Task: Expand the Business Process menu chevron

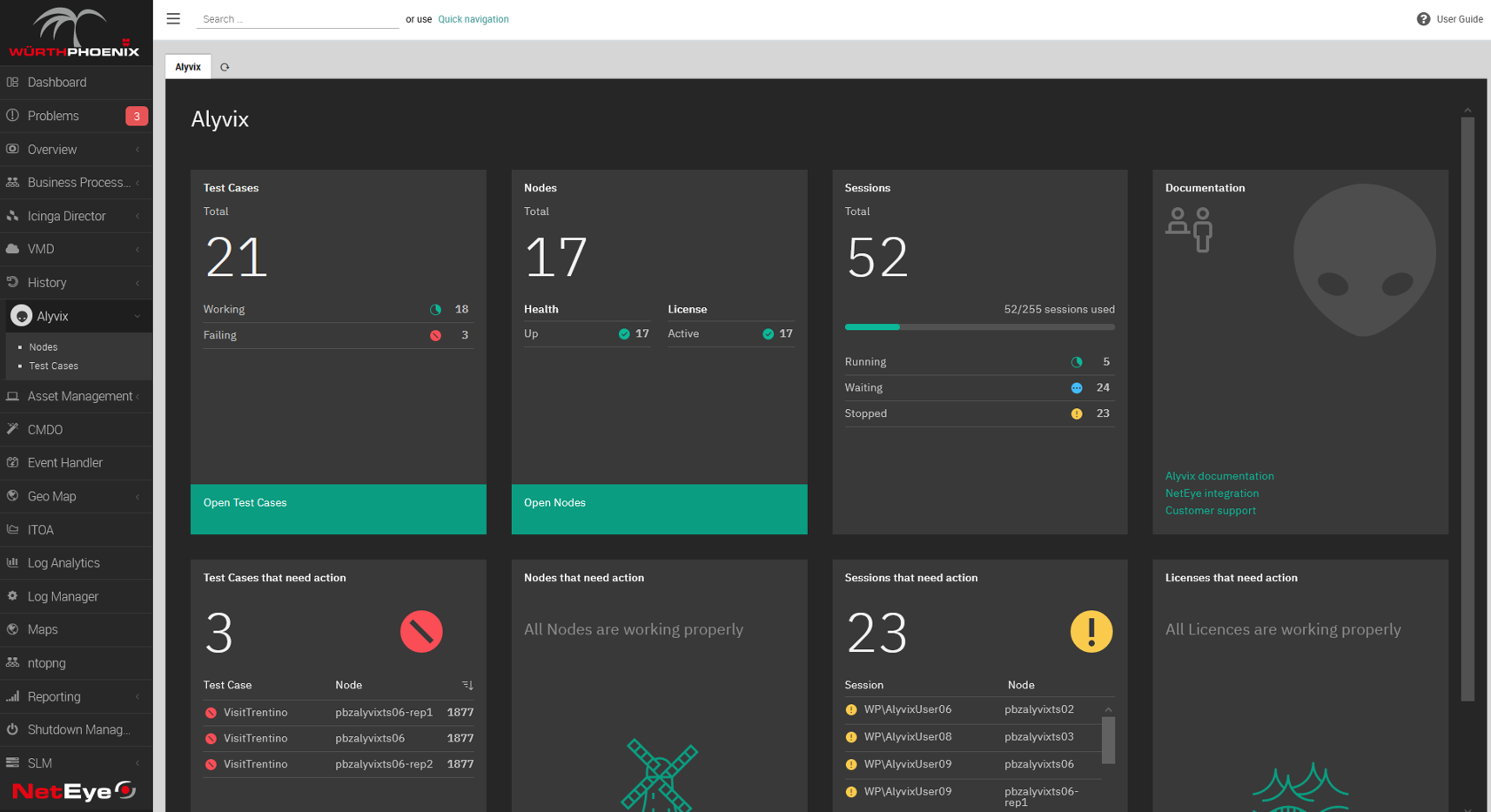Action: pos(138,183)
